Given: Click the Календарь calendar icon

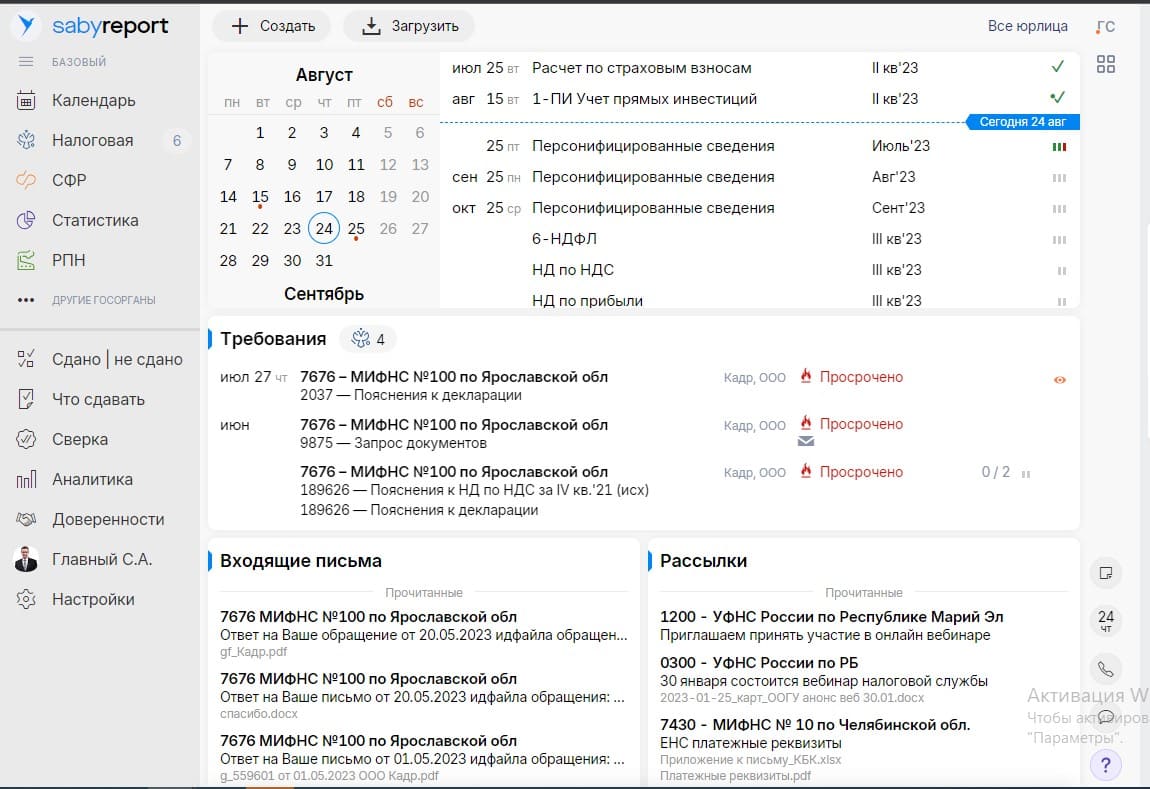Looking at the screenshot, I should [x=26, y=100].
